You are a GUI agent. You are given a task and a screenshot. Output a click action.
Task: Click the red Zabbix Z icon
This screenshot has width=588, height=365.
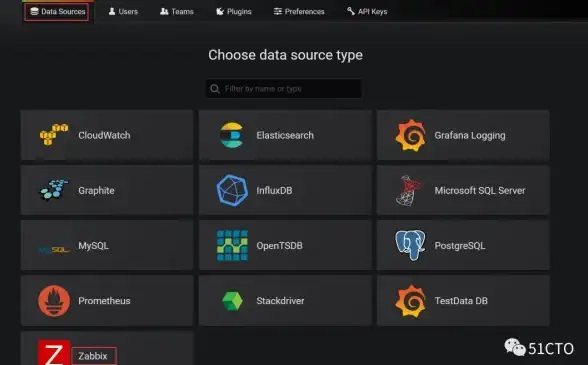tap(54, 353)
